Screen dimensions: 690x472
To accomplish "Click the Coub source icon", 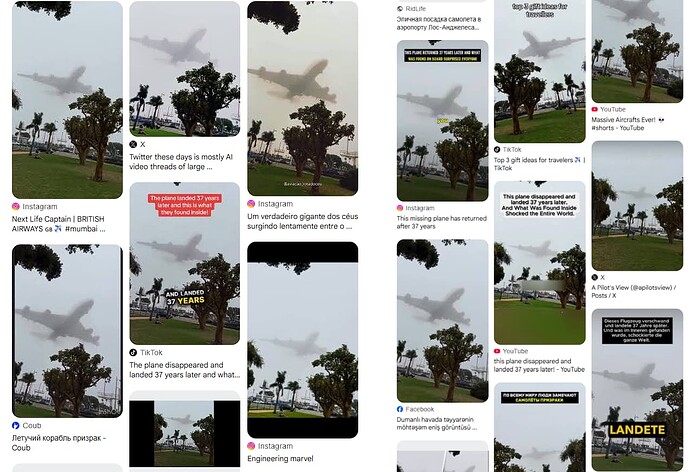I will (x=16, y=425).
